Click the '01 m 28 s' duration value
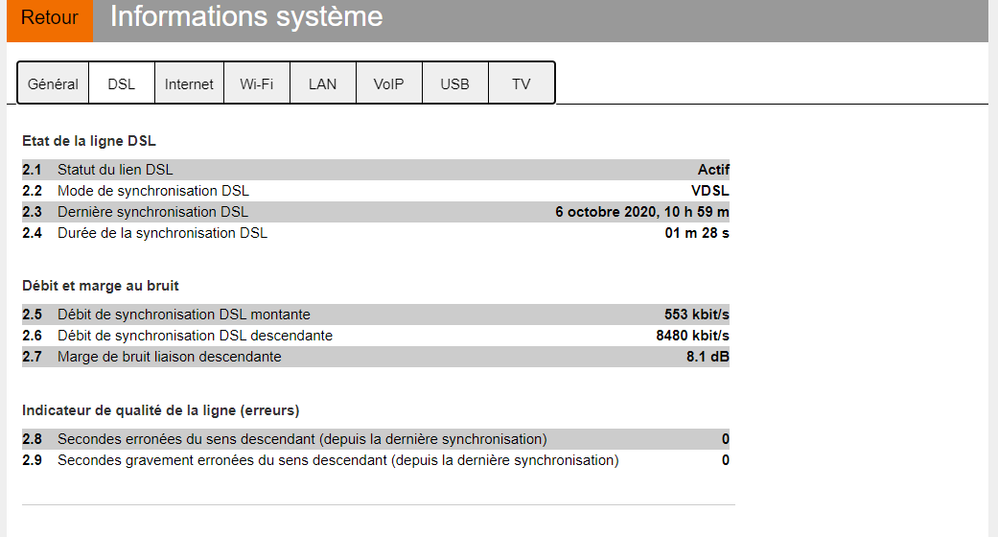The width and height of the screenshot is (998, 537). pyautogui.click(x=697, y=233)
